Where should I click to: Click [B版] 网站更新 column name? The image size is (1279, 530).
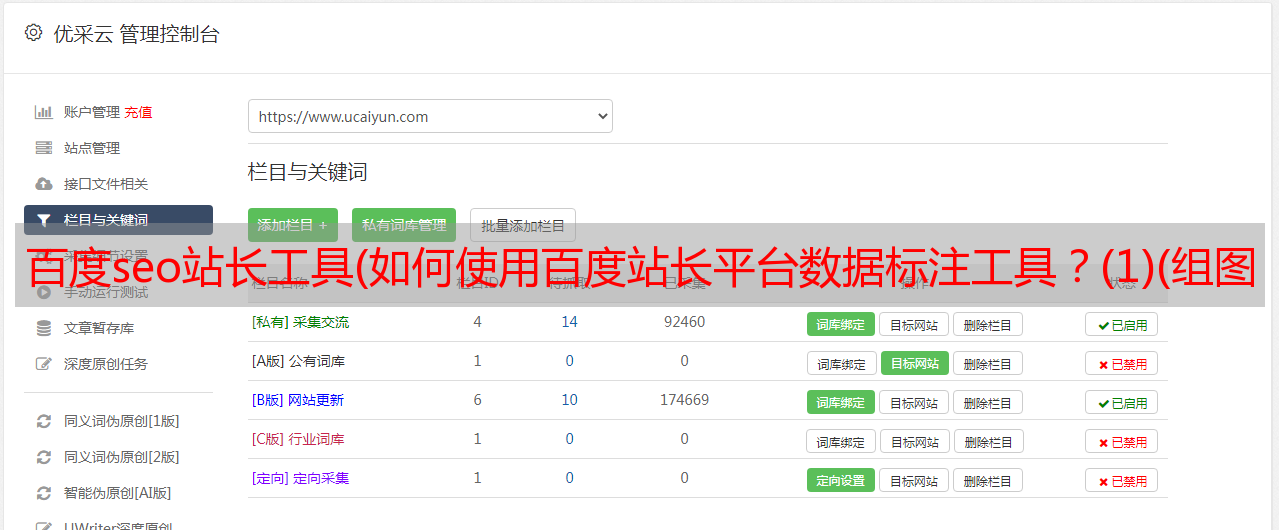tap(298, 400)
